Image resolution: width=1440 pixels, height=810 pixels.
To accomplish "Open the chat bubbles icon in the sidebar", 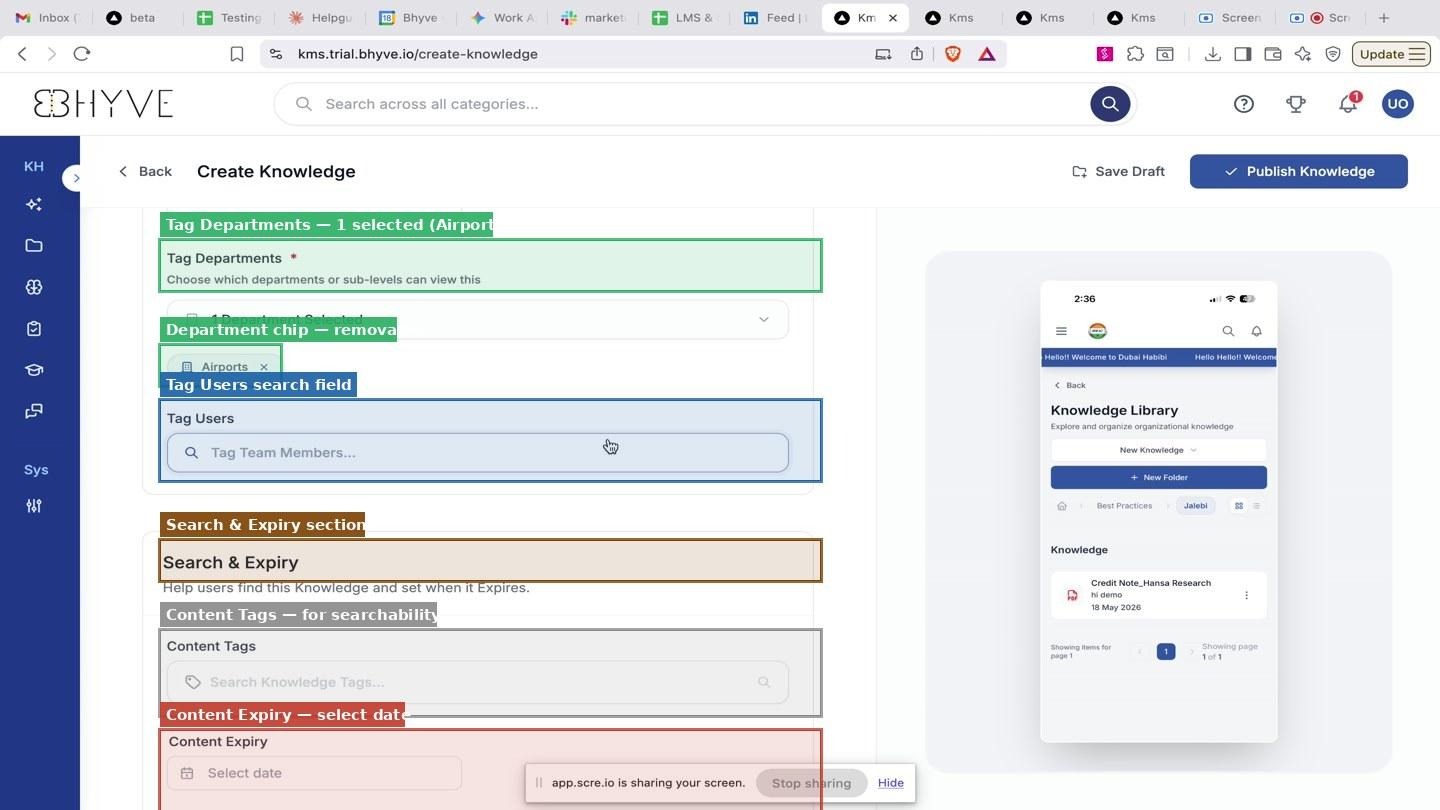I will click(34, 411).
